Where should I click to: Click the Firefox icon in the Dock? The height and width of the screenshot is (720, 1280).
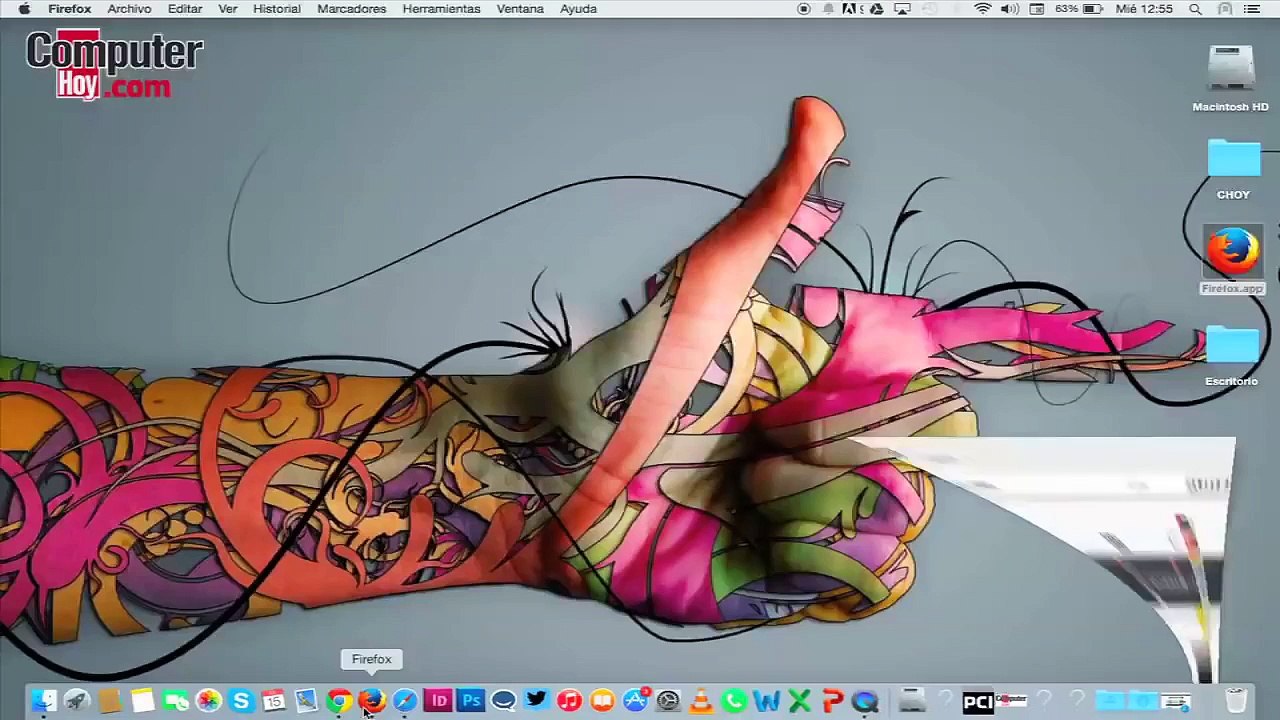(x=372, y=701)
